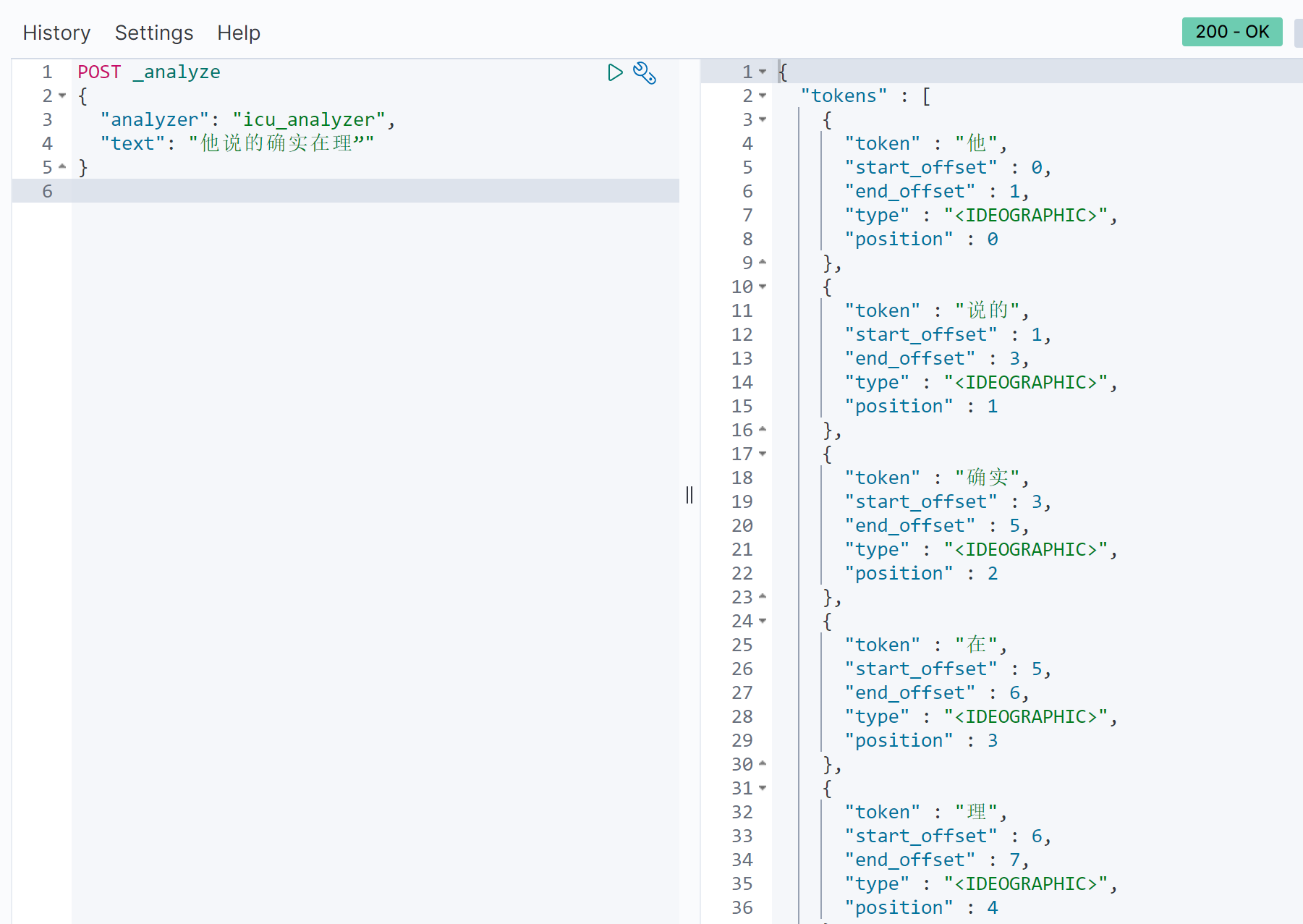Click the "end_offset" : 6 line

pyautogui.click(x=937, y=692)
